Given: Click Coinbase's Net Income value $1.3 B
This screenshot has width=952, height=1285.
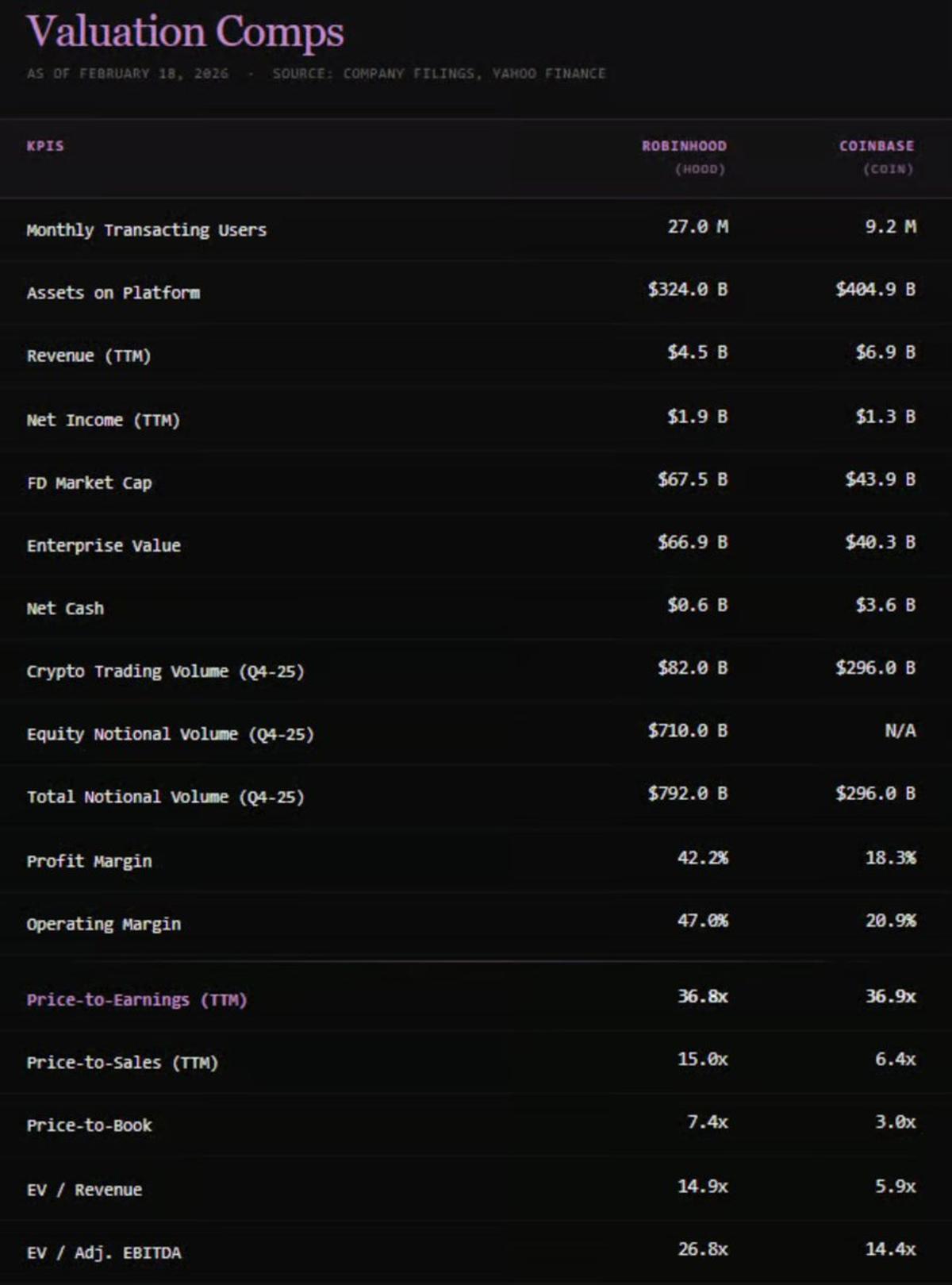Looking at the screenshot, I should pyautogui.click(x=885, y=417).
